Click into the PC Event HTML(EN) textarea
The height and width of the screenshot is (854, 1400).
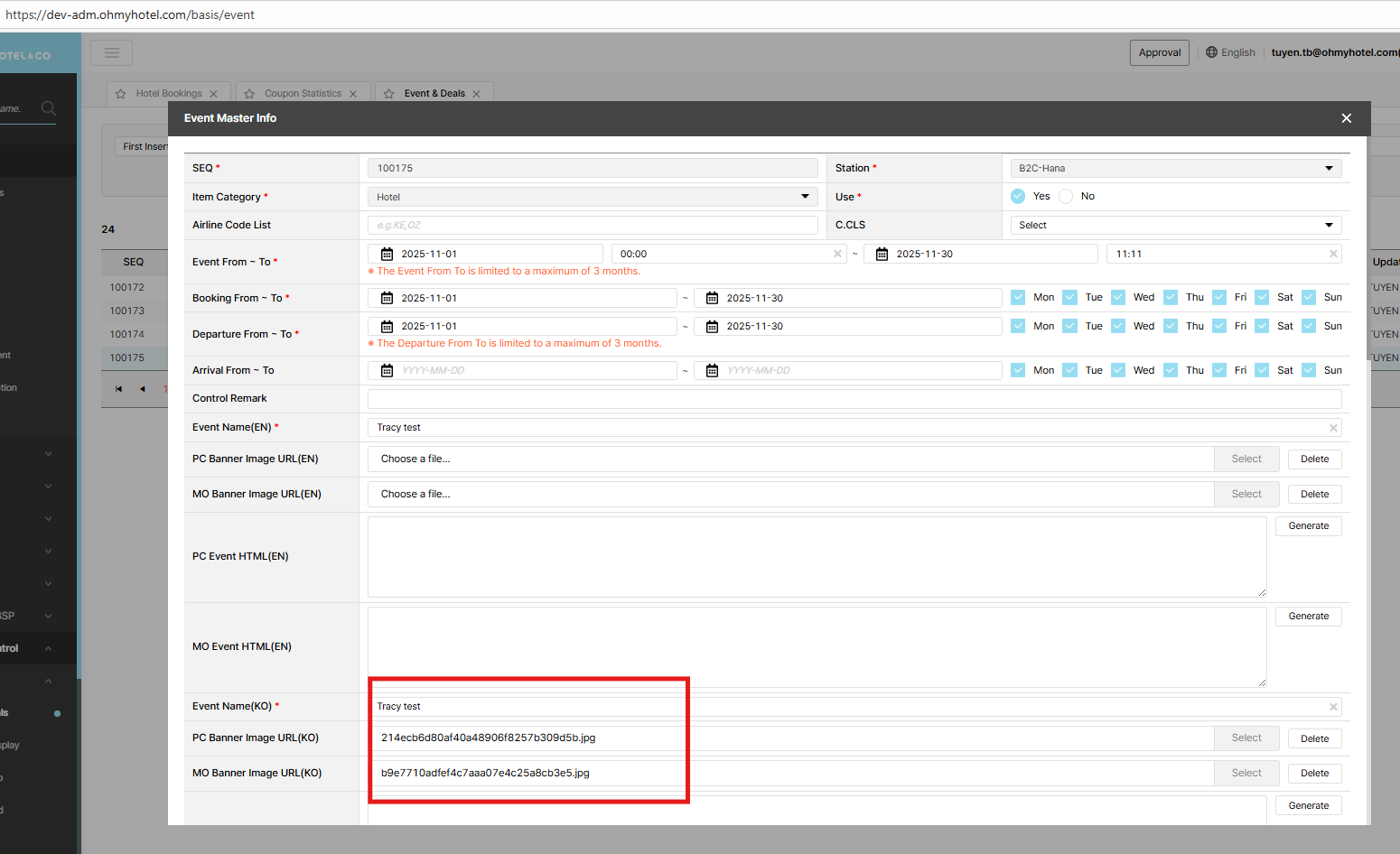[x=817, y=557]
